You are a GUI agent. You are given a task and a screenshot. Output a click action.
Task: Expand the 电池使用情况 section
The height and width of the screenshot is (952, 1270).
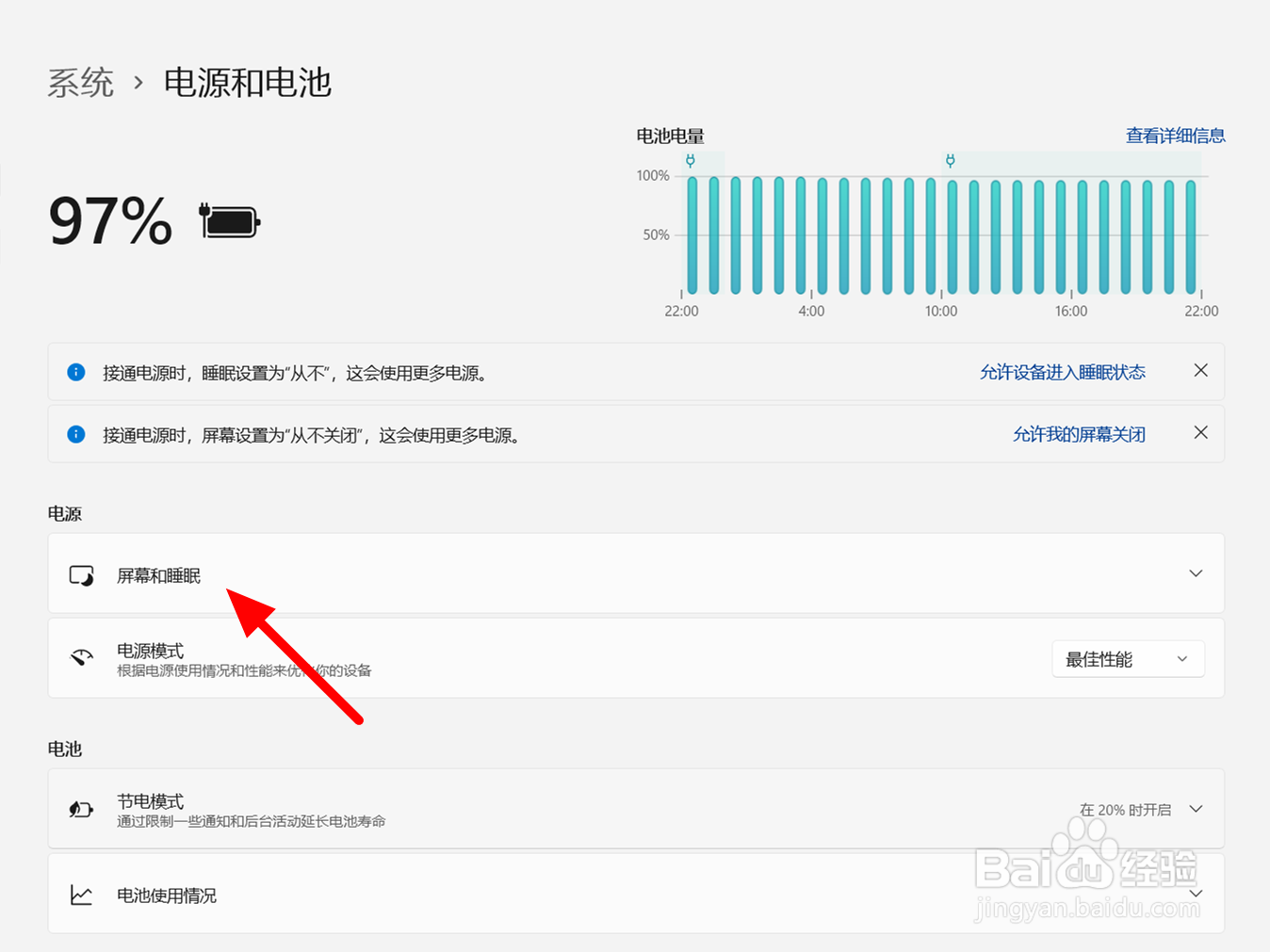pyautogui.click(x=1195, y=894)
